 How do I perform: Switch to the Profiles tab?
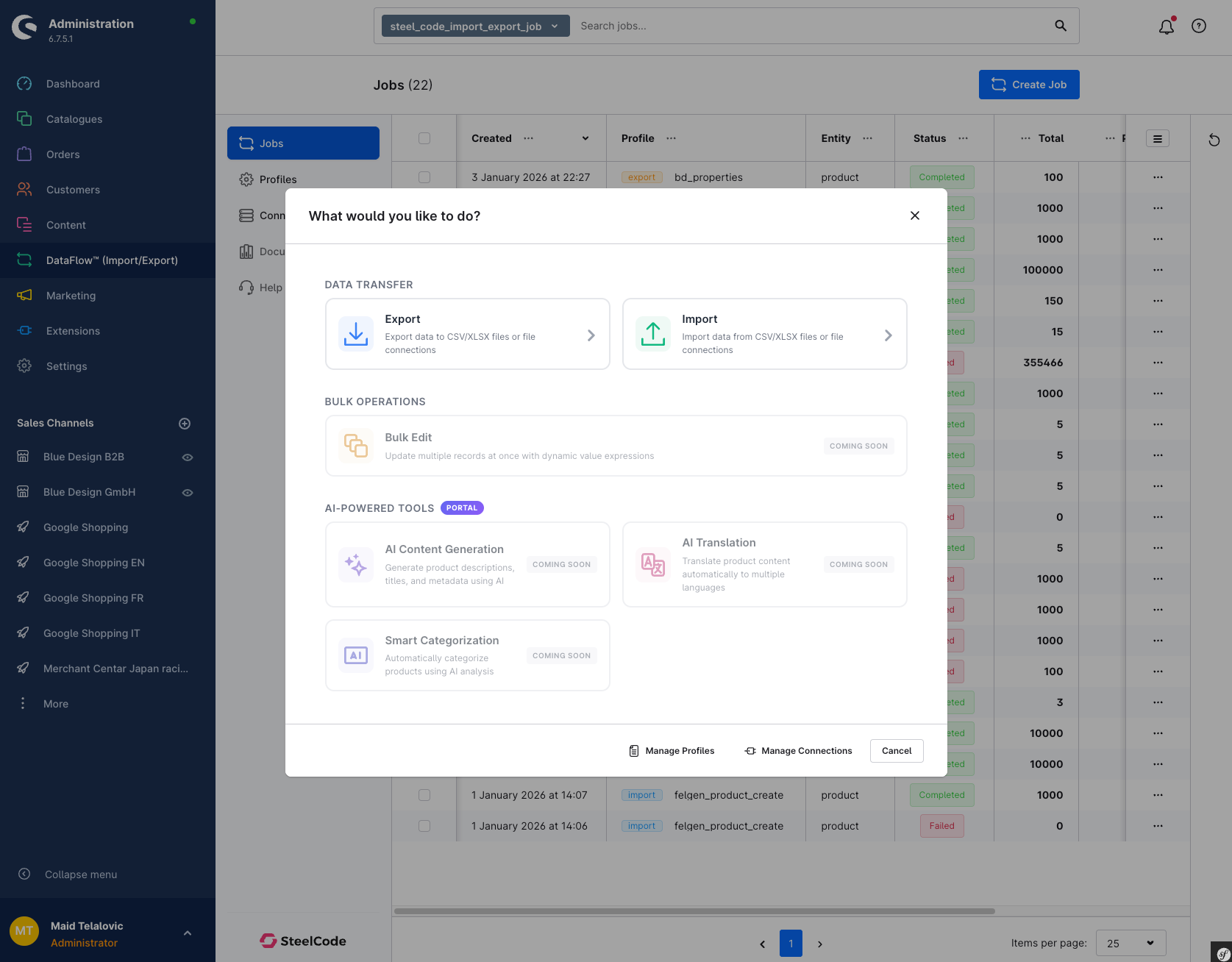279,179
